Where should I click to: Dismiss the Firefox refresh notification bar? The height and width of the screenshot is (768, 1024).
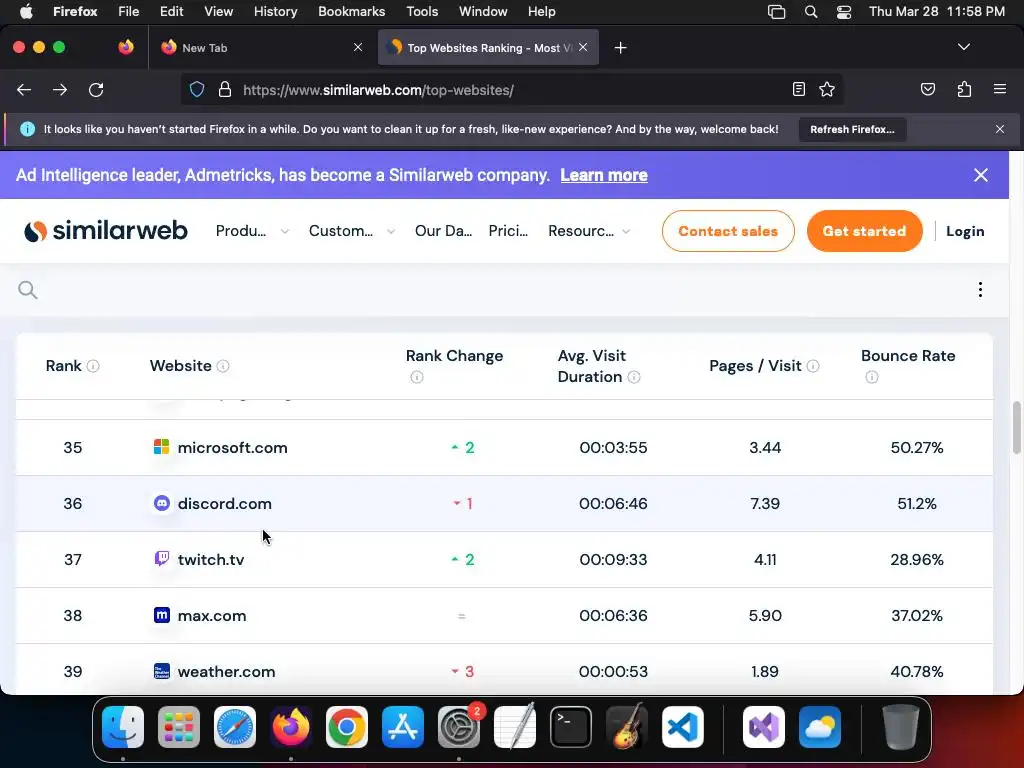1000,129
